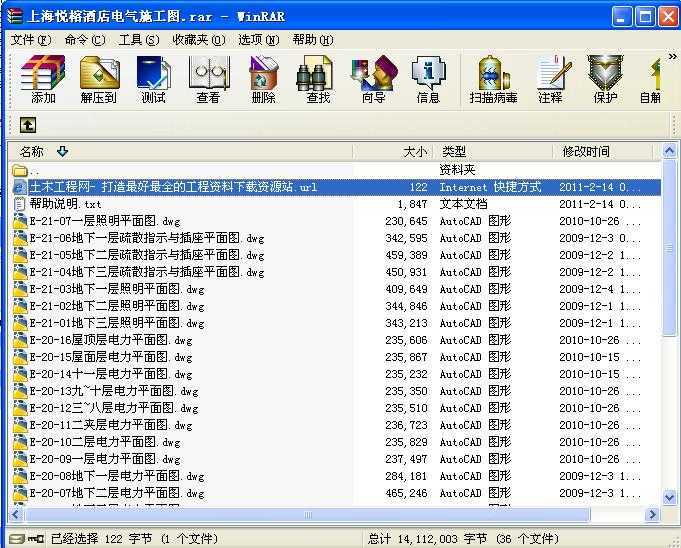Open the 帮助(H) menu
The image size is (681, 548).
coord(313,40)
